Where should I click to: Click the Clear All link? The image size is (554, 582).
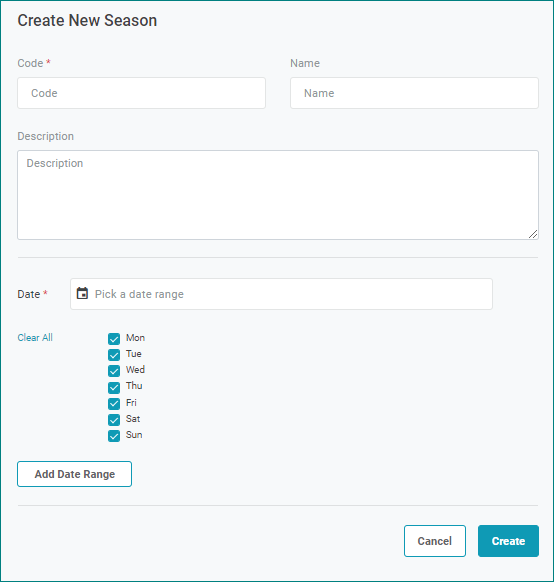pyautogui.click(x=35, y=337)
